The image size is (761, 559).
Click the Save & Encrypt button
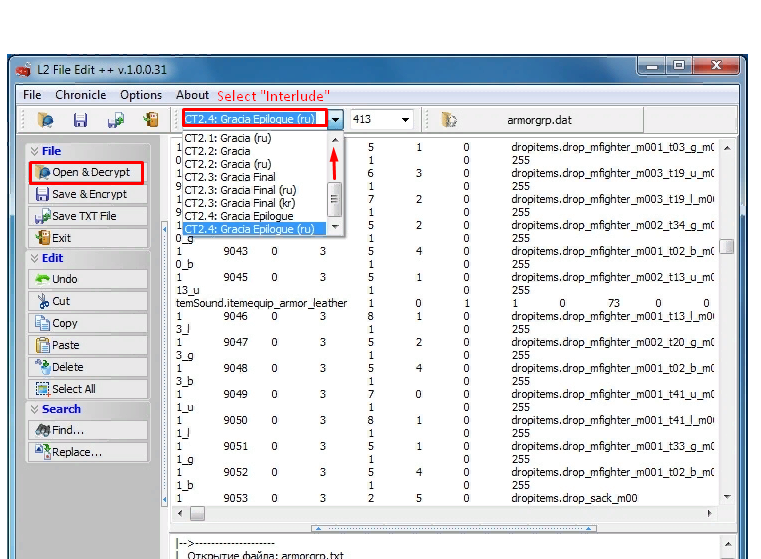88,194
